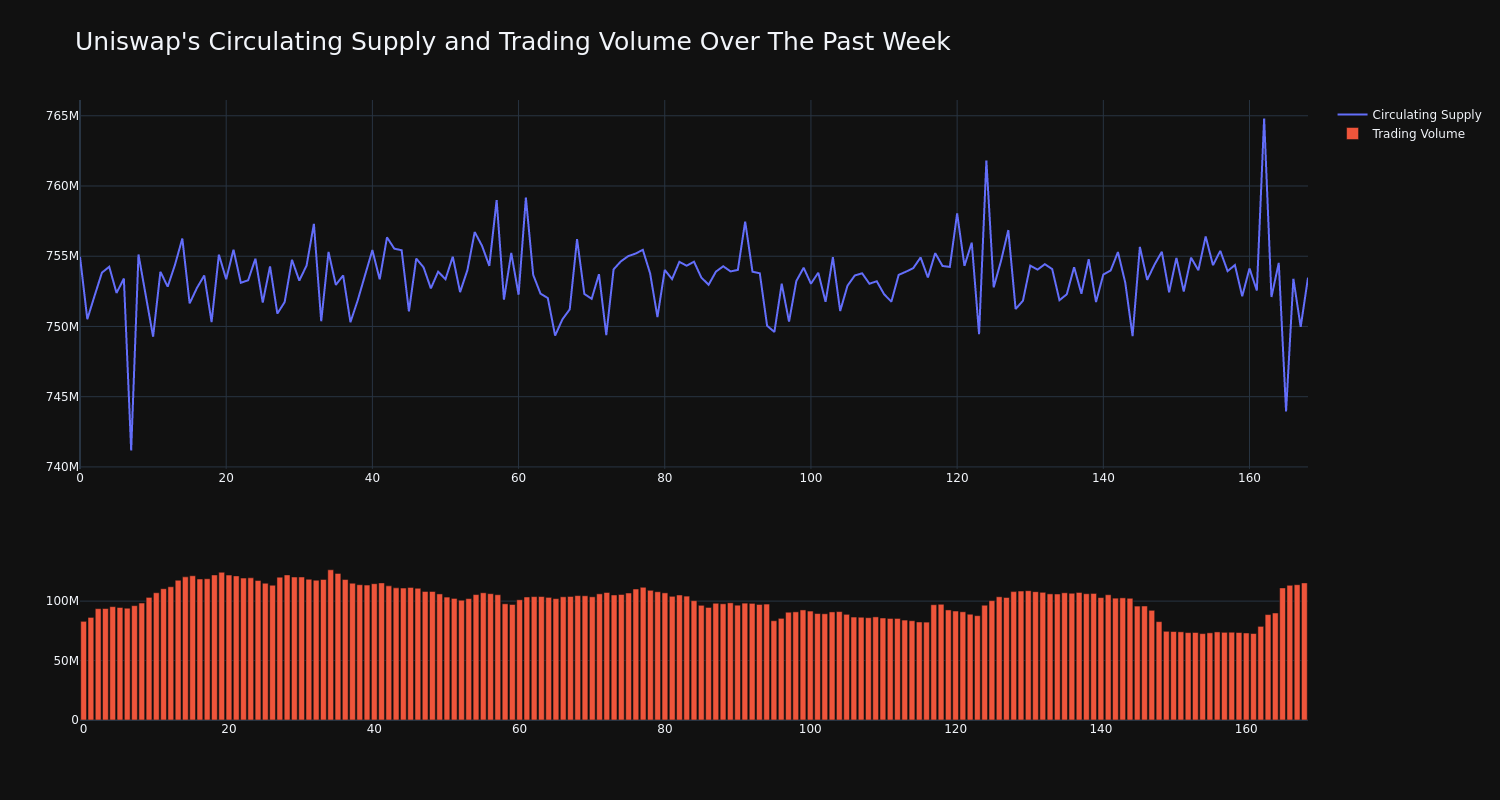Click x-axis tick 40 on volume chart

pyautogui.click(x=374, y=730)
